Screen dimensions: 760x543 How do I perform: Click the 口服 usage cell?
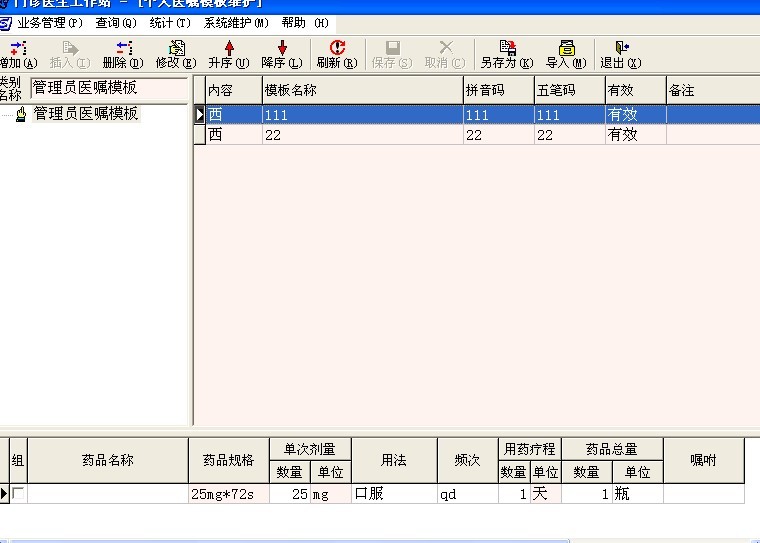coord(394,494)
